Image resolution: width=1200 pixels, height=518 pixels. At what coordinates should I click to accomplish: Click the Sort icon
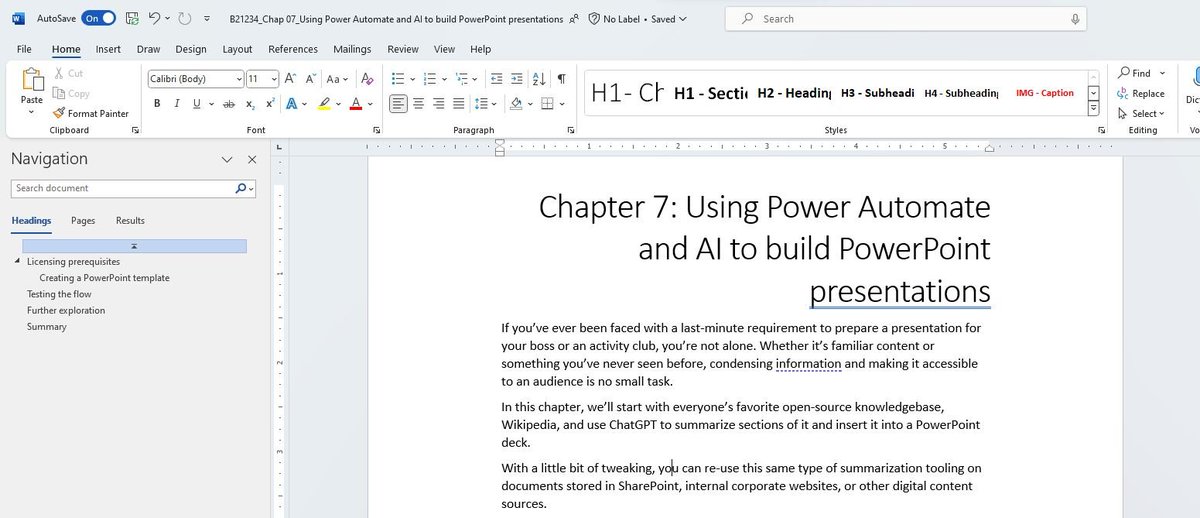click(x=540, y=78)
